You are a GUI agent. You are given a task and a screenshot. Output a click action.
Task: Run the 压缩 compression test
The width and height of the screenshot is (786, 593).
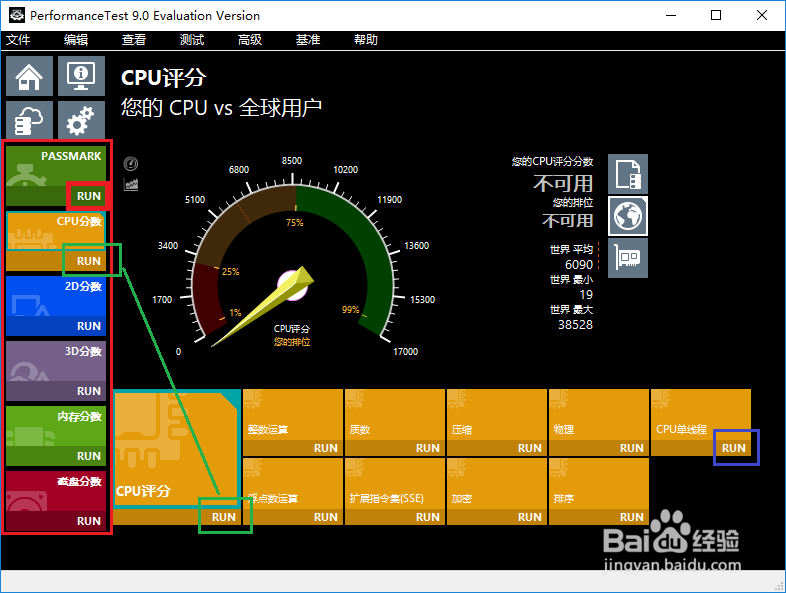[x=530, y=448]
